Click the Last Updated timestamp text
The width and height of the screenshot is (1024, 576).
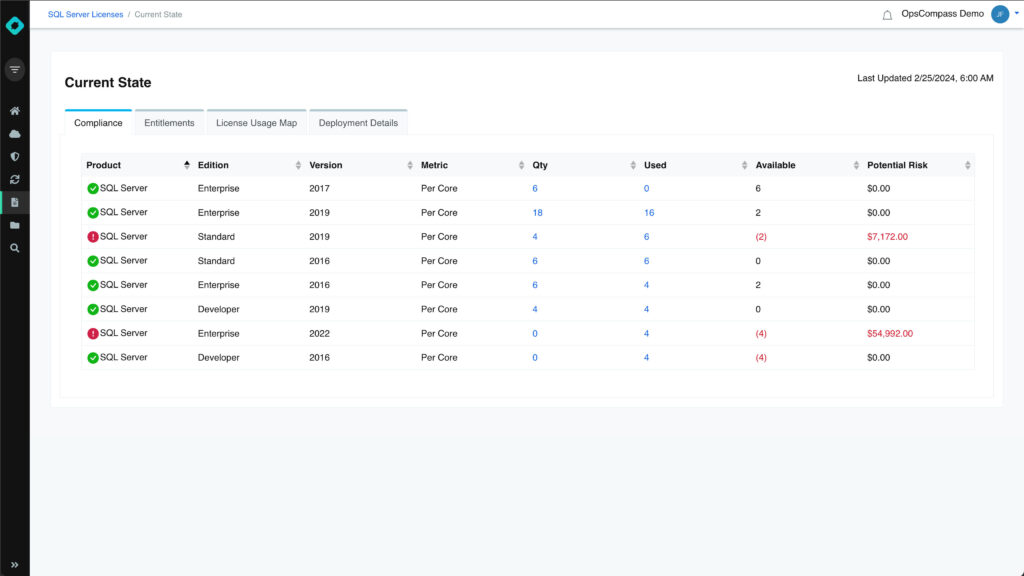925,78
